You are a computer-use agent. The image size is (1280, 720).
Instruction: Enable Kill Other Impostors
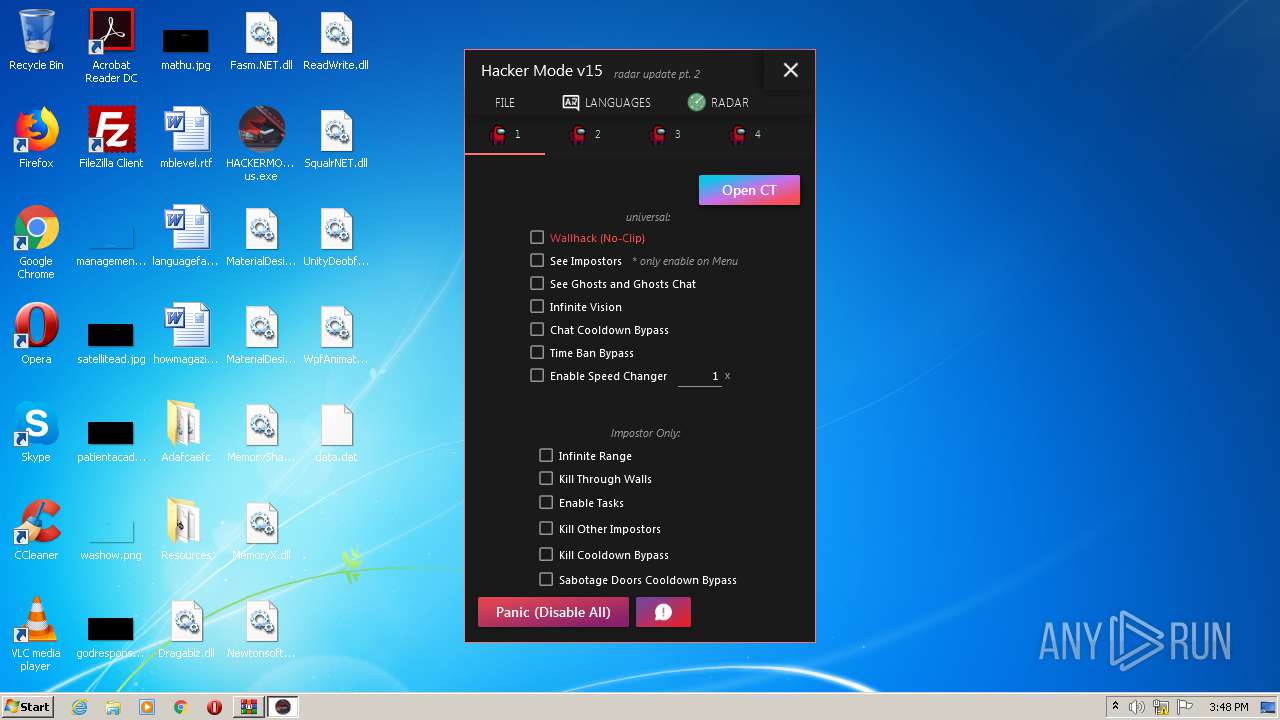click(x=546, y=528)
